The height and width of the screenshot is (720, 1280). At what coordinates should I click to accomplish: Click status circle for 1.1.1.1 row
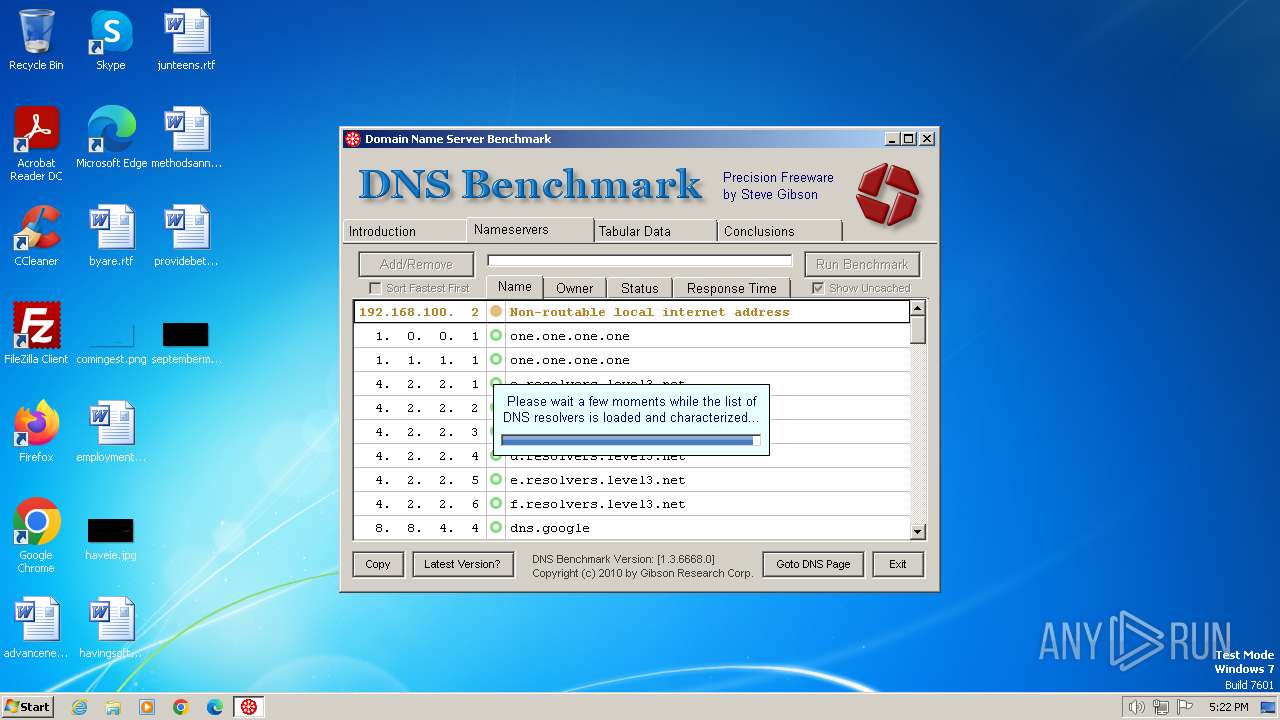point(496,360)
